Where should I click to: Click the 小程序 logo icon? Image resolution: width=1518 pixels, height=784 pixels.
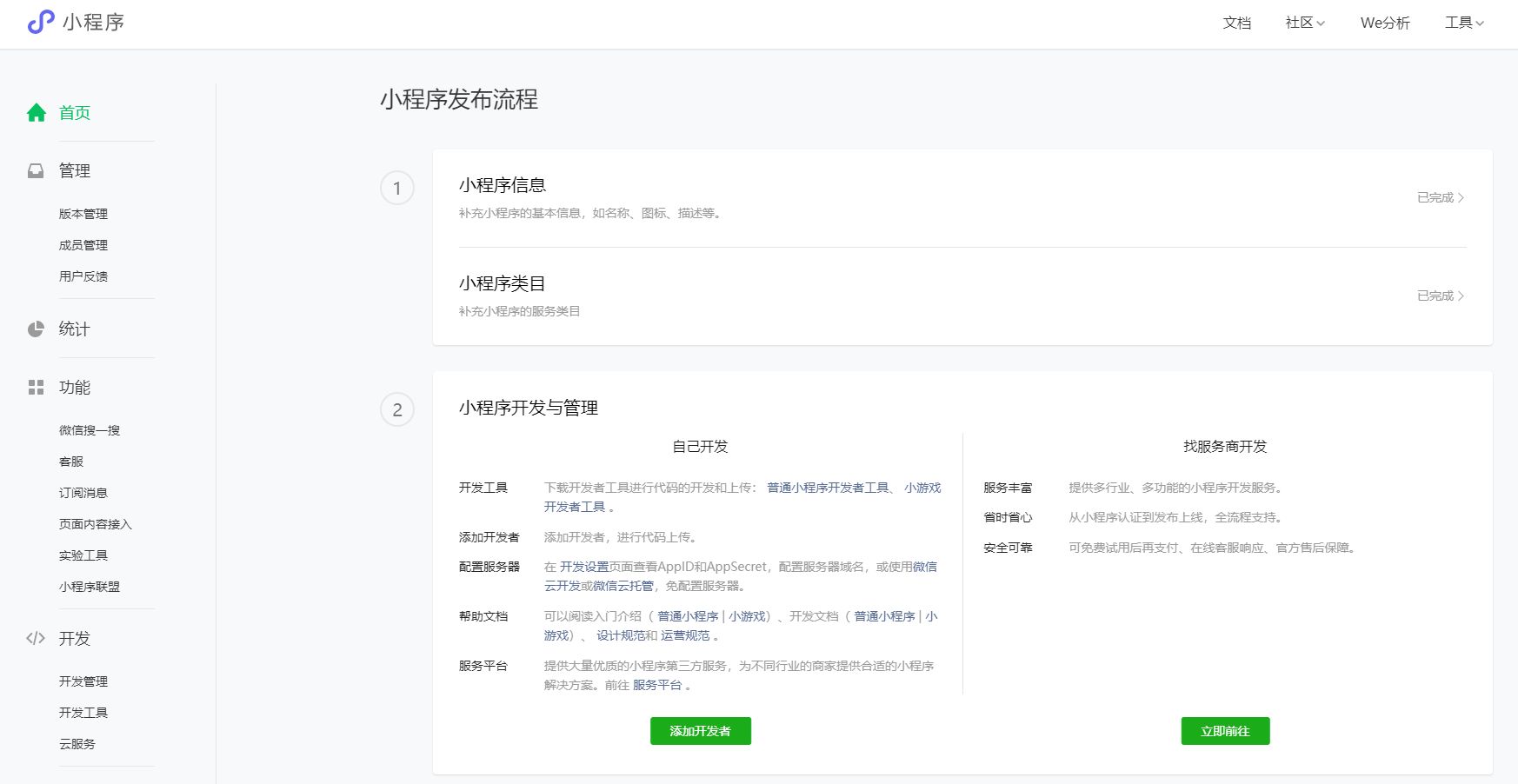(41, 22)
